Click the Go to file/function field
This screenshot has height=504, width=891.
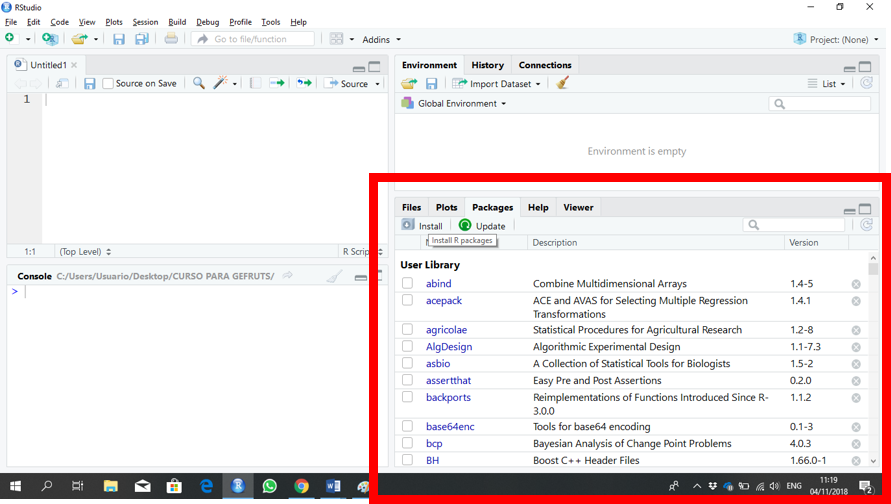252,39
